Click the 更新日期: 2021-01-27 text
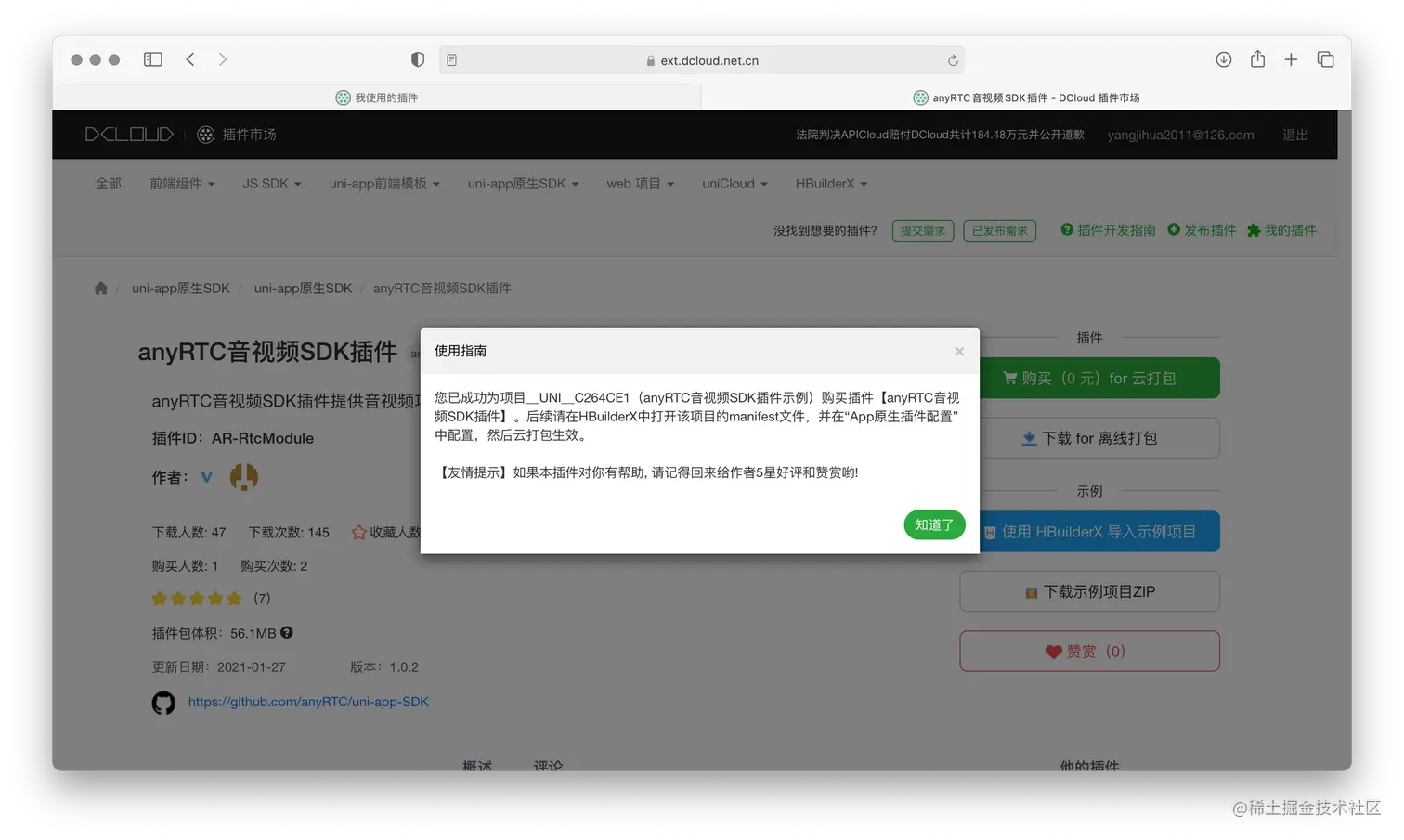This screenshot has width=1404, height=840. pyautogui.click(x=219, y=667)
